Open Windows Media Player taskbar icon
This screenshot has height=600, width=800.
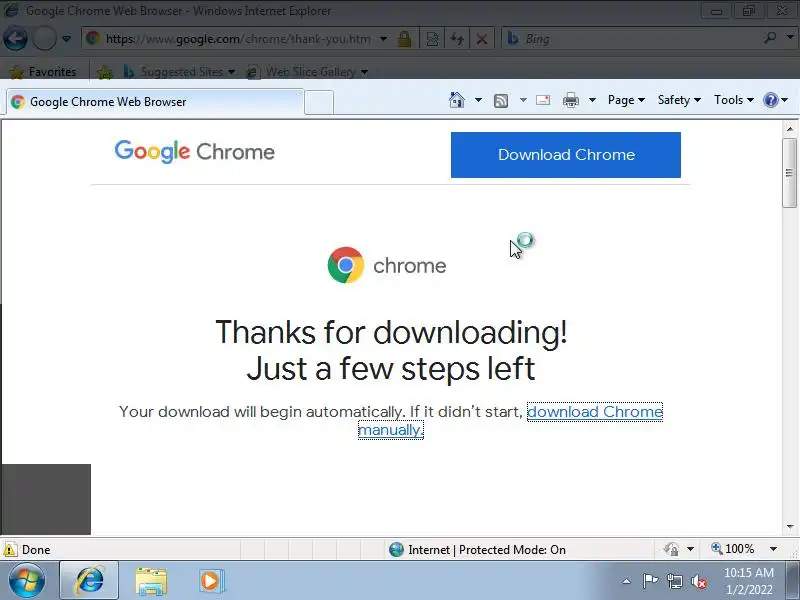pyautogui.click(x=211, y=581)
